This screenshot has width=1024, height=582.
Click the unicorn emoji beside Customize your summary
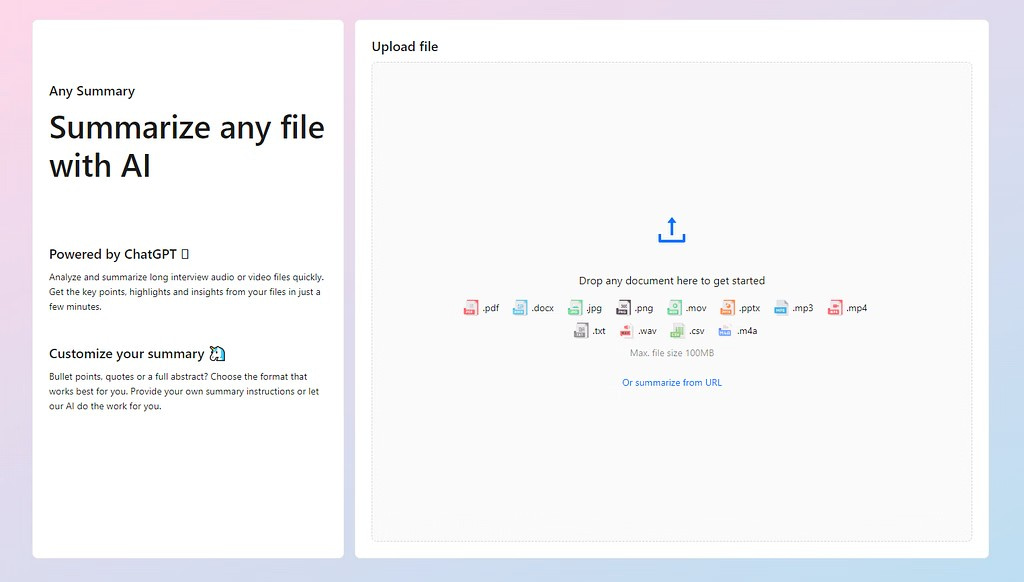point(217,354)
